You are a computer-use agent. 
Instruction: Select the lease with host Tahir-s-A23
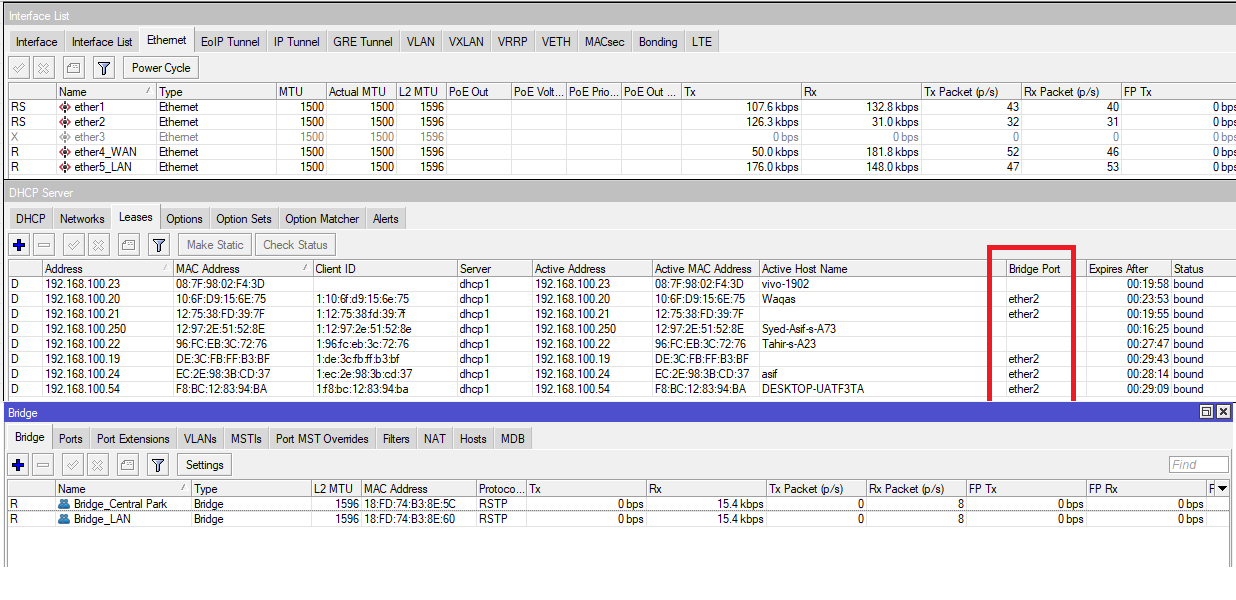[620, 344]
